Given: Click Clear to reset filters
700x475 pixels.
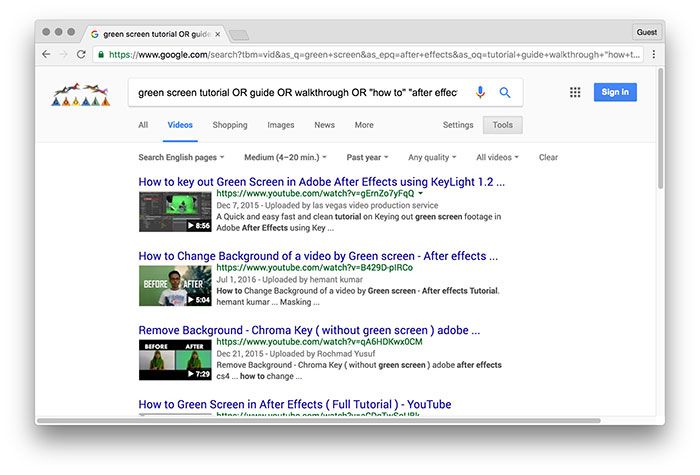Looking at the screenshot, I should [548, 157].
